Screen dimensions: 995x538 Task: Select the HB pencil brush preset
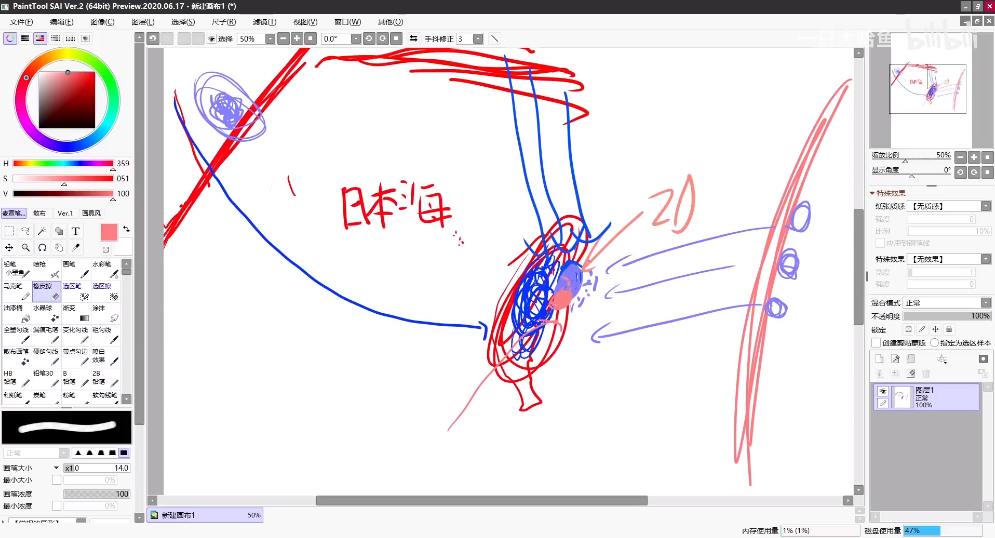coord(16,378)
